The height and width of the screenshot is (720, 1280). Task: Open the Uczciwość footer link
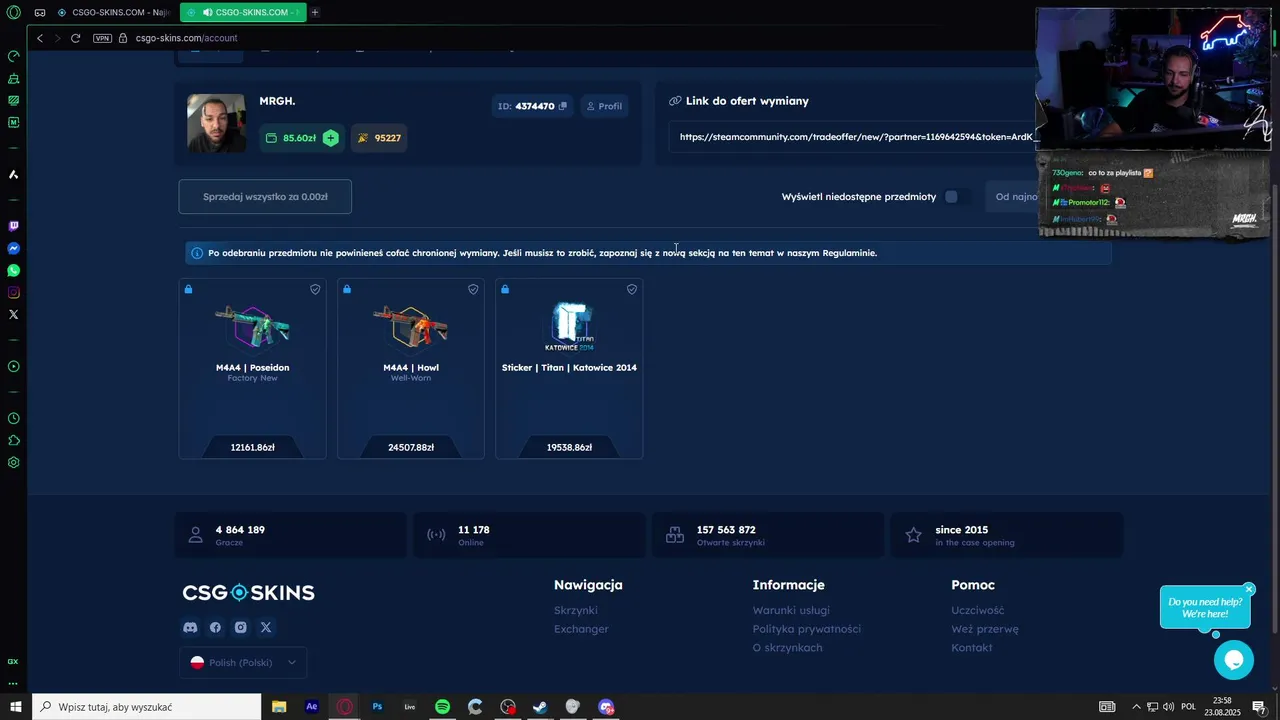click(x=978, y=610)
